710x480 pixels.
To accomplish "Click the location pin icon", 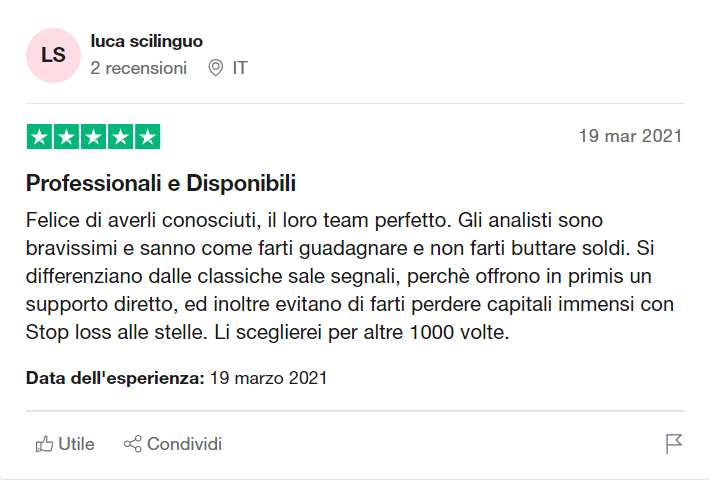I will 214,68.
